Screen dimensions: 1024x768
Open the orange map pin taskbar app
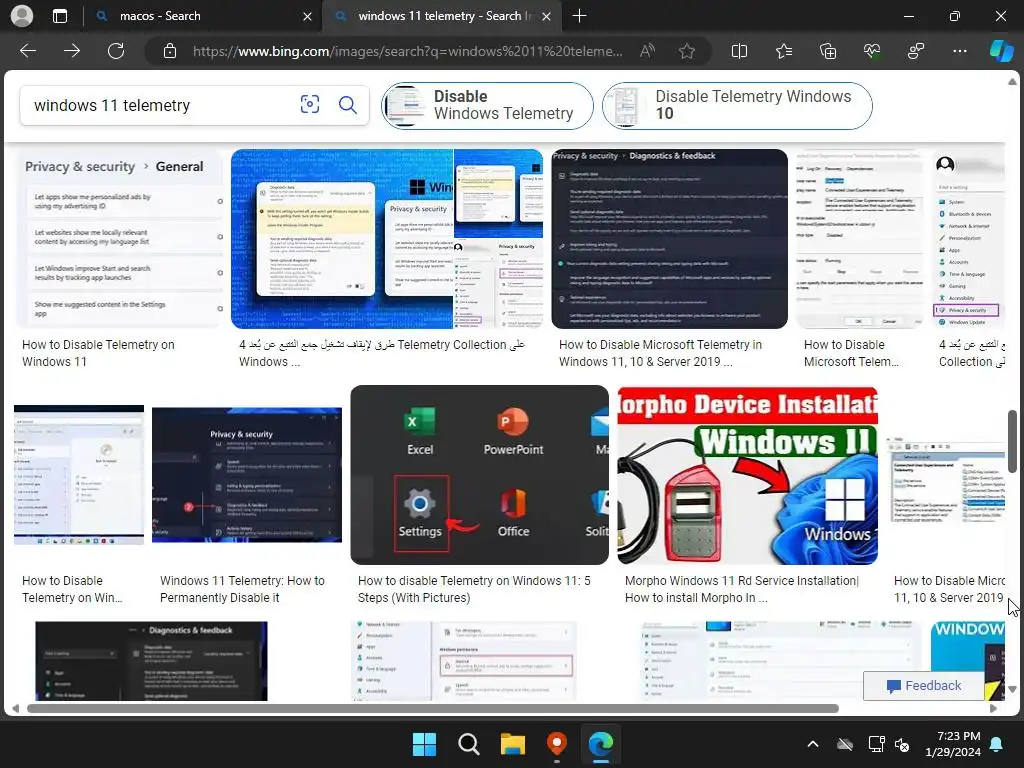coord(556,744)
